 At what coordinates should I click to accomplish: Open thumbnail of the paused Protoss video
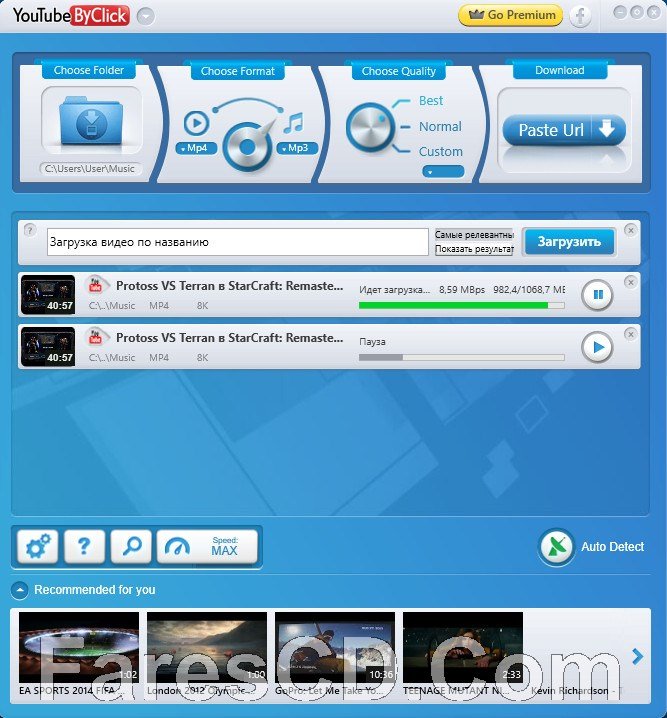(48, 347)
